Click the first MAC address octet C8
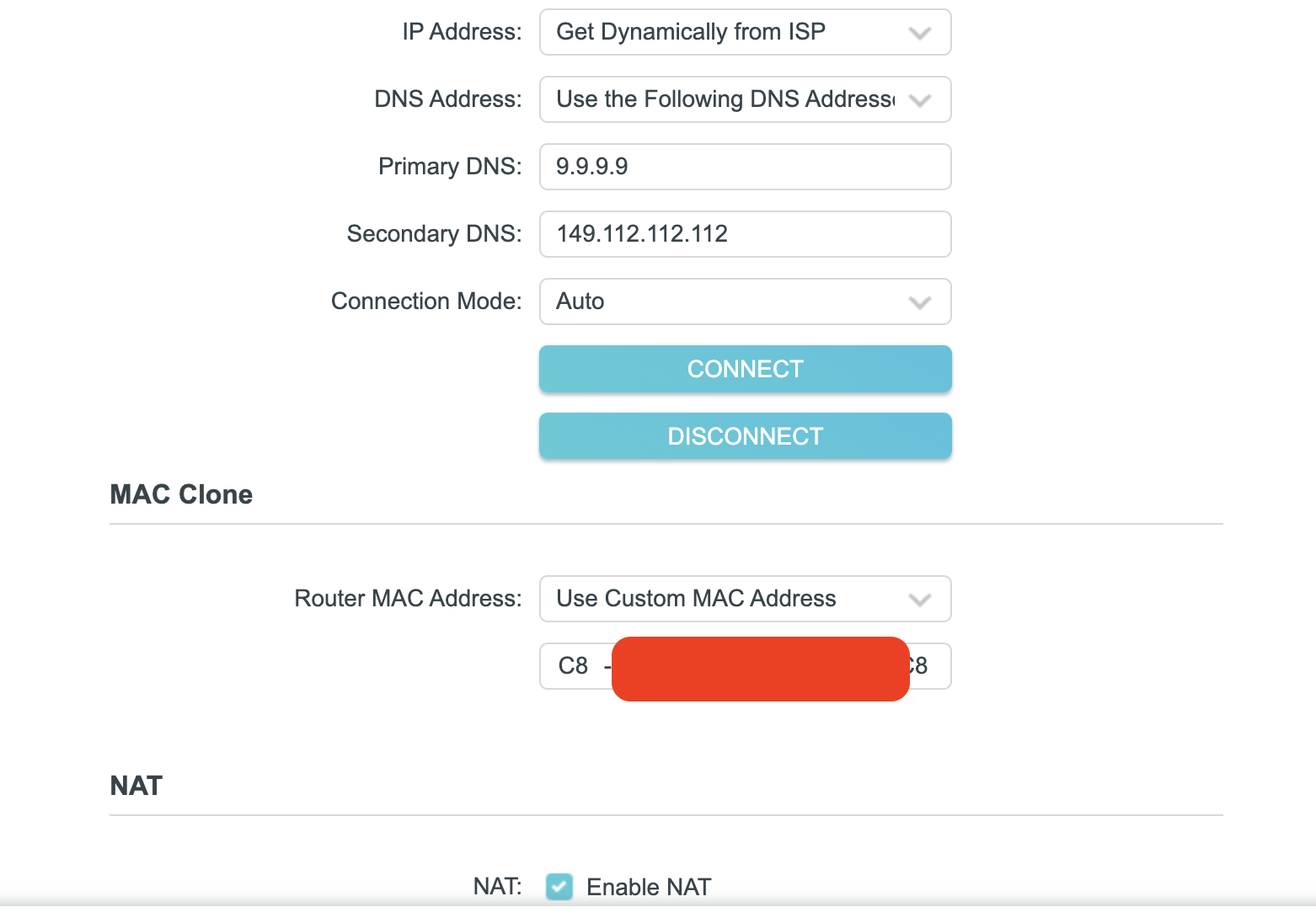The height and width of the screenshot is (923, 1316). point(574,666)
